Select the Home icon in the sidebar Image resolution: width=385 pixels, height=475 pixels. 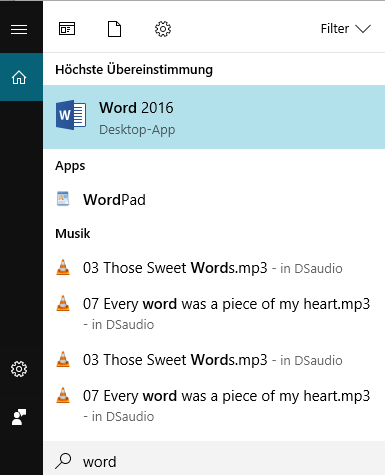tap(19, 77)
